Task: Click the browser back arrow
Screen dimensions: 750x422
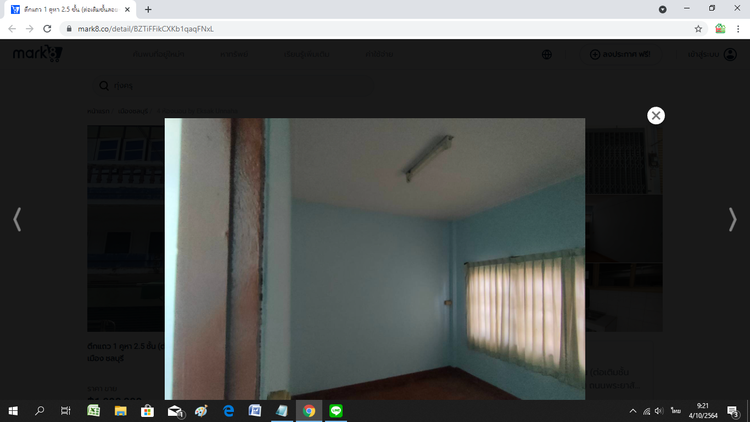Action: pos(12,29)
